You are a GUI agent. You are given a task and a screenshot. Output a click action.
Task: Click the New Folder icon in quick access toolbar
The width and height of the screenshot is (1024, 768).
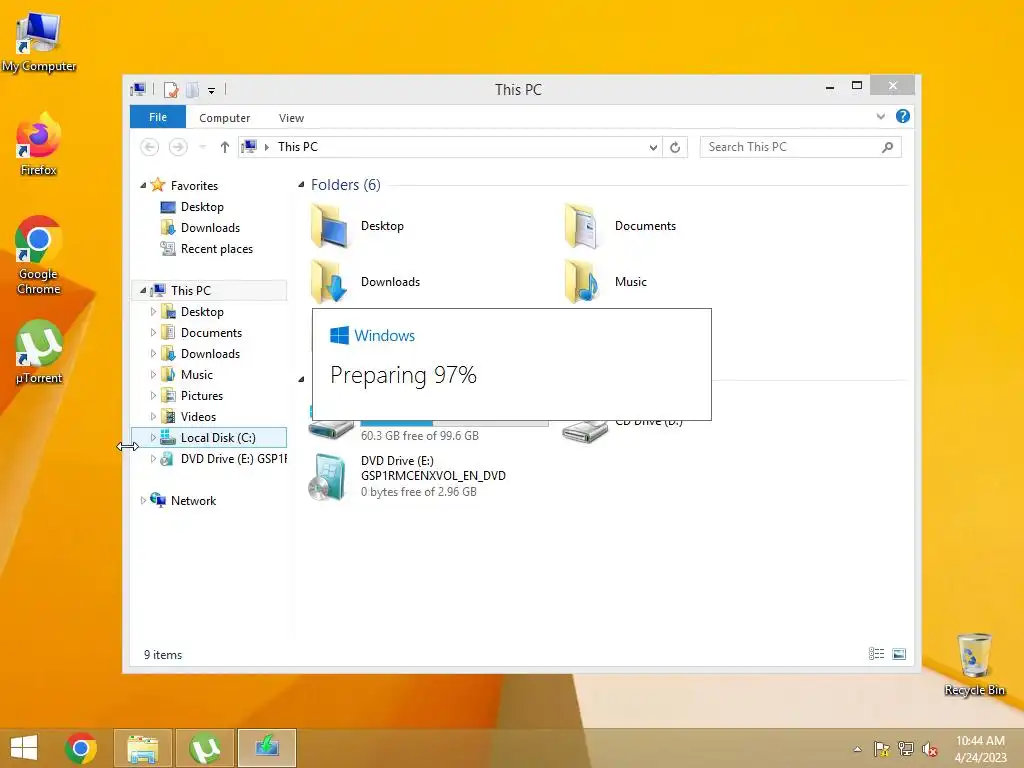click(192, 89)
